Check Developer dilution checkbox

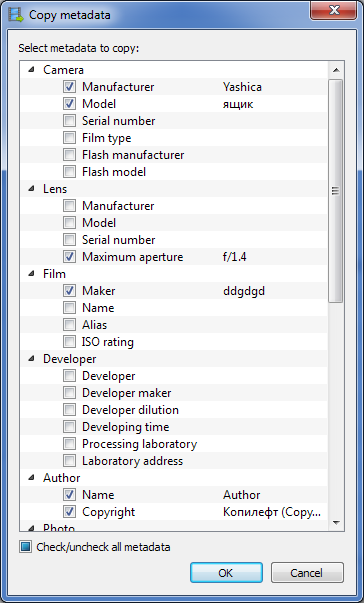(69, 410)
